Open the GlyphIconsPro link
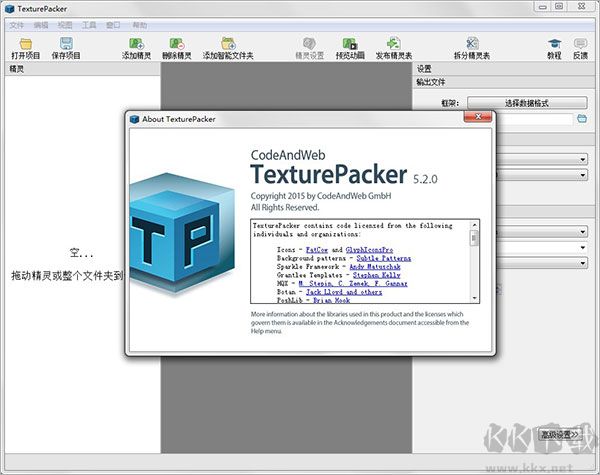 pyautogui.click(x=369, y=250)
